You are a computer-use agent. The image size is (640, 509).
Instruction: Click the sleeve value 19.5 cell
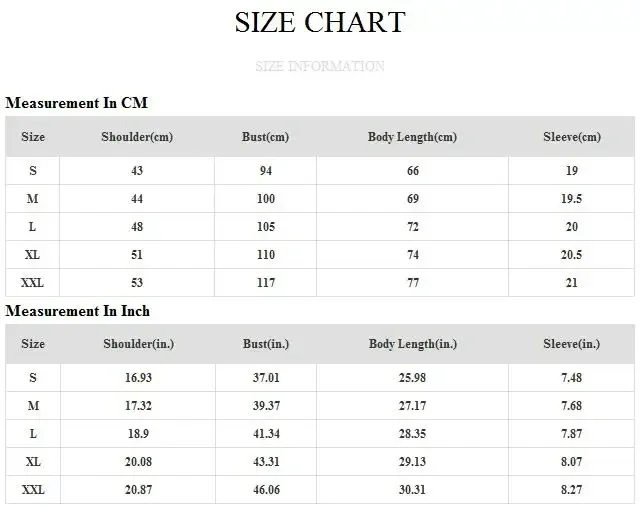tap(571, 199)
